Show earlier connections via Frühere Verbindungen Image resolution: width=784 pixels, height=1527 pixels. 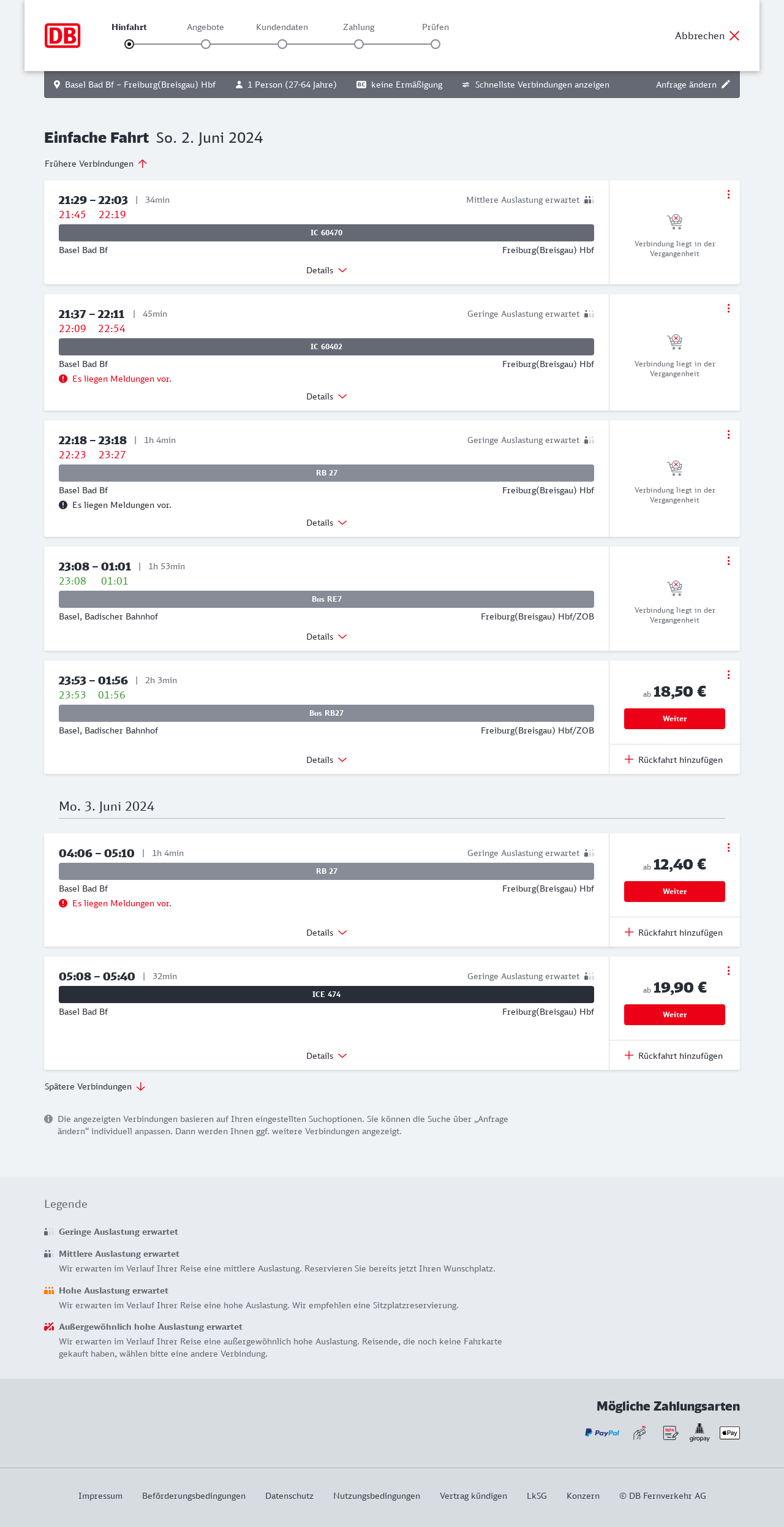tap(96, 164)
